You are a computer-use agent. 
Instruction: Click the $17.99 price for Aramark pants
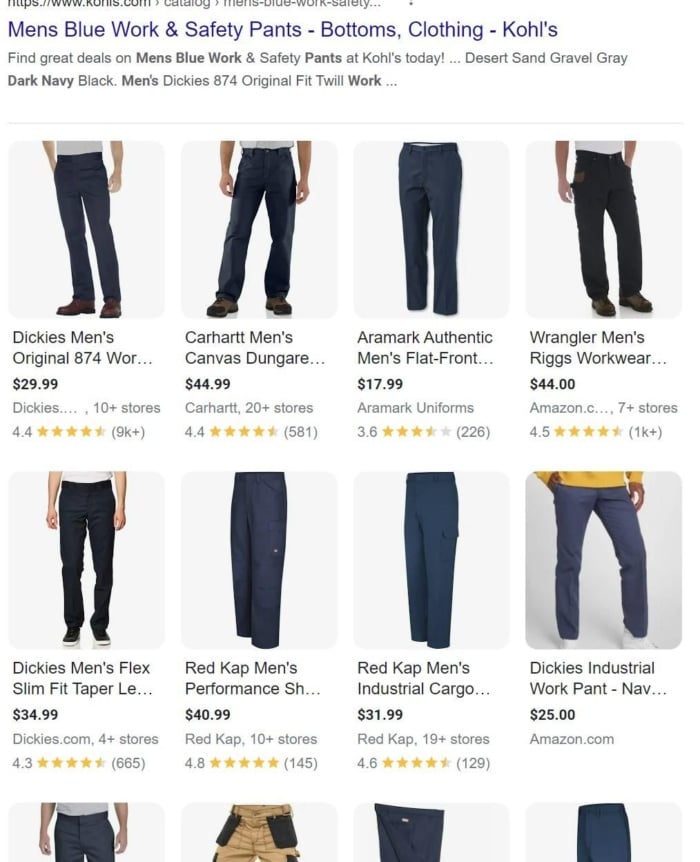[380, 384]
